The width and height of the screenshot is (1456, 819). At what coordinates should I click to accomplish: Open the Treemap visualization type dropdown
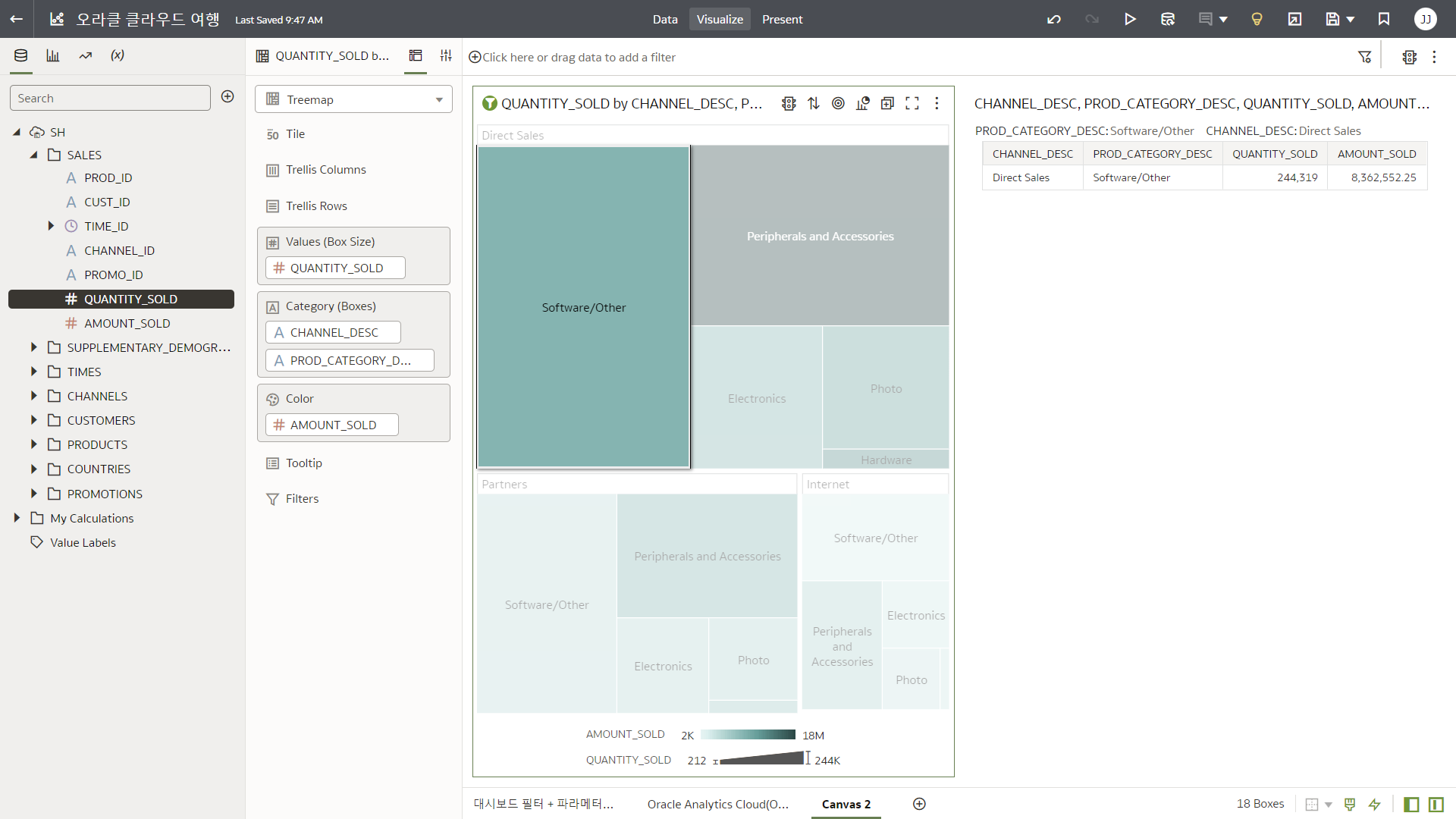tap(353, 99)
